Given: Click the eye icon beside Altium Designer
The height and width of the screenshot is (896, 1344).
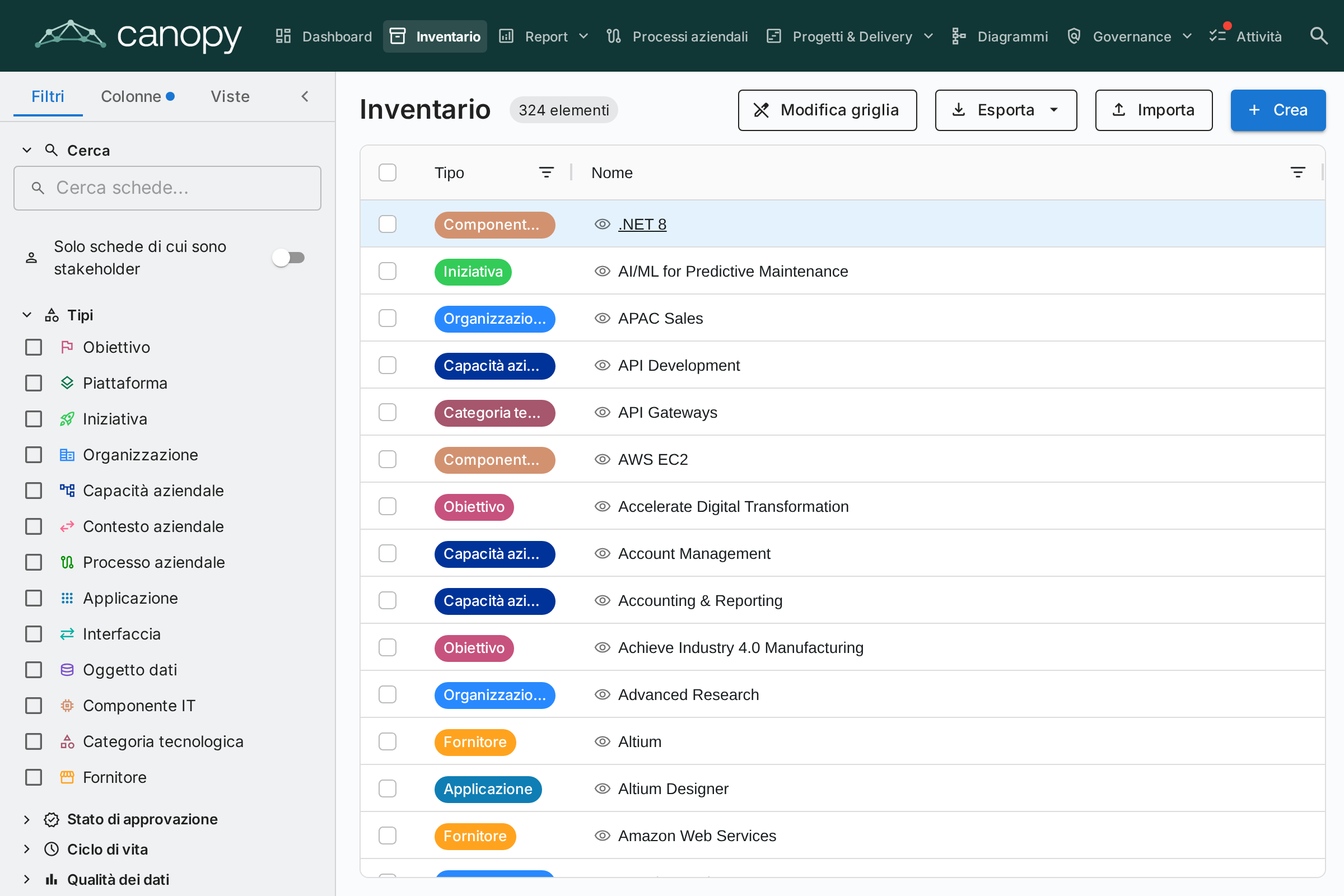Looking at the screenshot, I should [x=603, y=788].
